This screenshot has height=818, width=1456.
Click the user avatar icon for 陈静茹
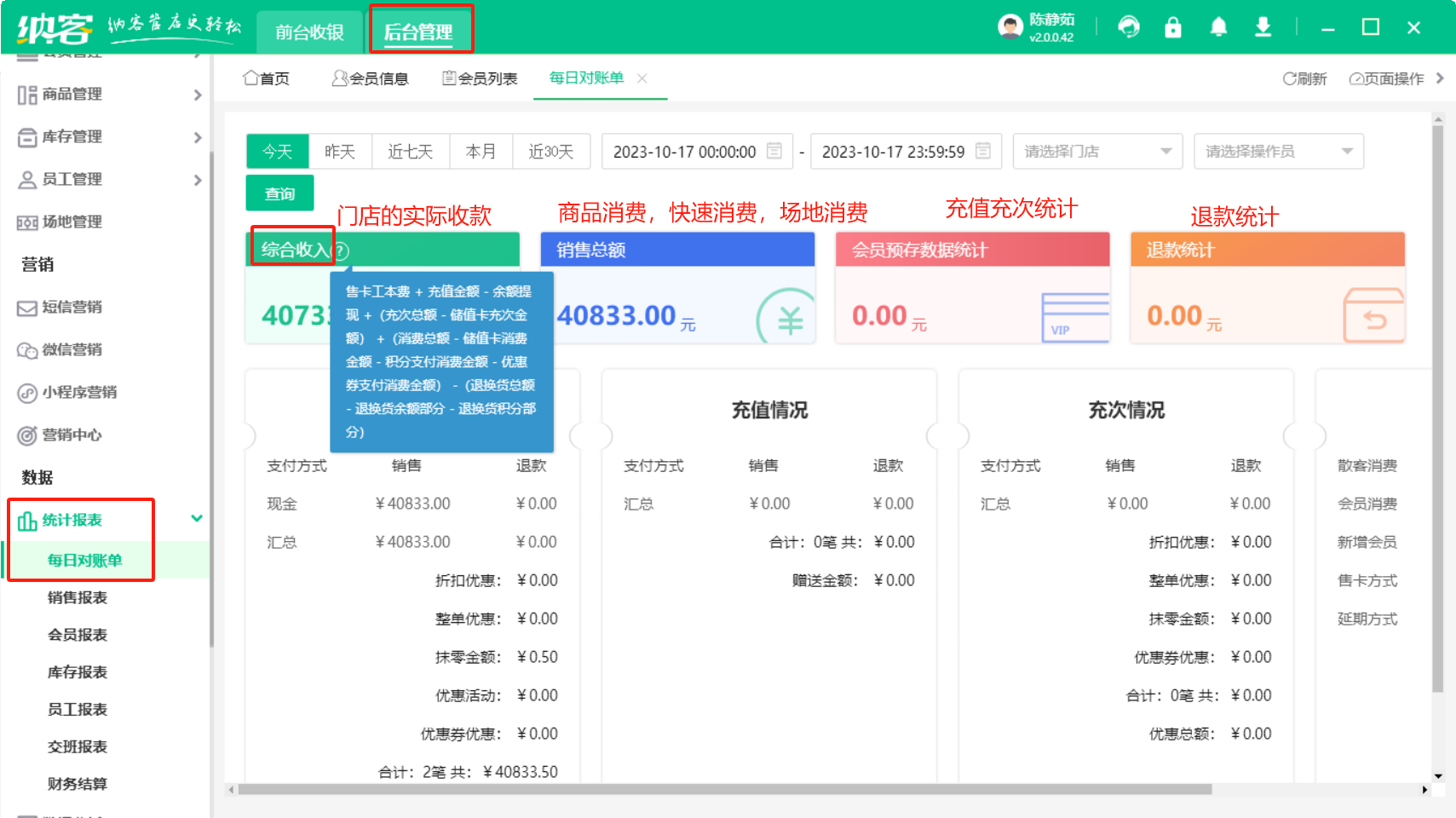tap(1010, 27)
